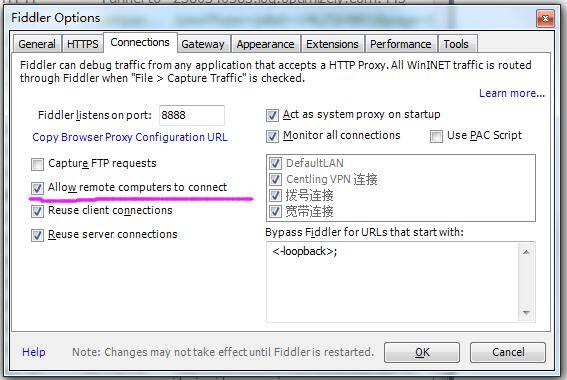Toggle Reuse client connections checkbox
The image size is (567, 380).
37,211
